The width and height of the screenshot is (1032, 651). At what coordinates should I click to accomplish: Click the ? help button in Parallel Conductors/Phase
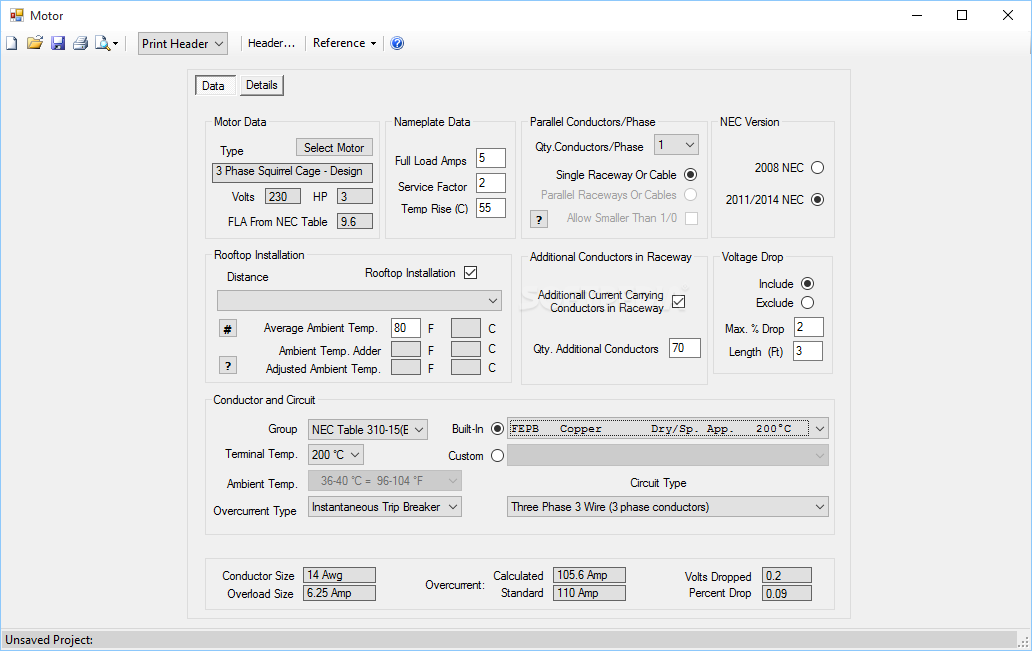pyautogui.click(x=539, y=219)
